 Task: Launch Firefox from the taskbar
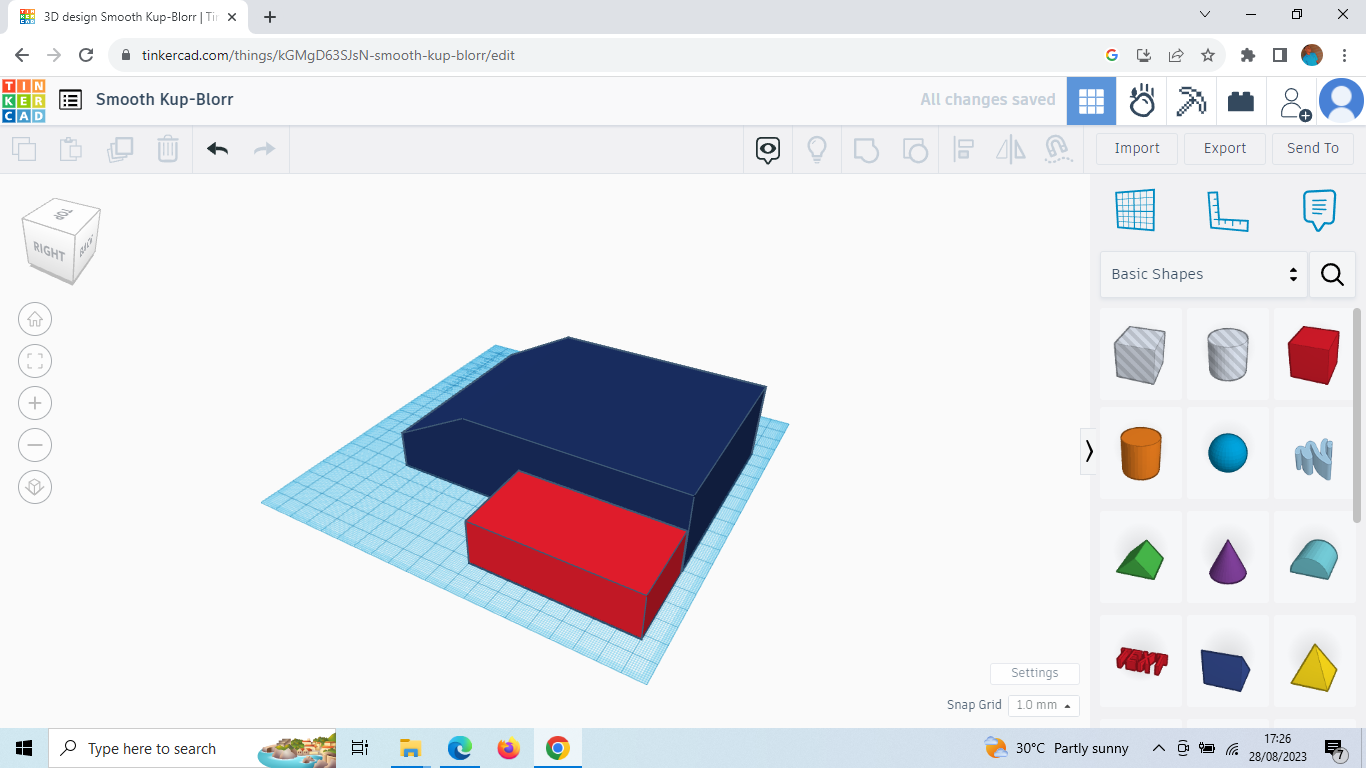click(x=508, y=748)
